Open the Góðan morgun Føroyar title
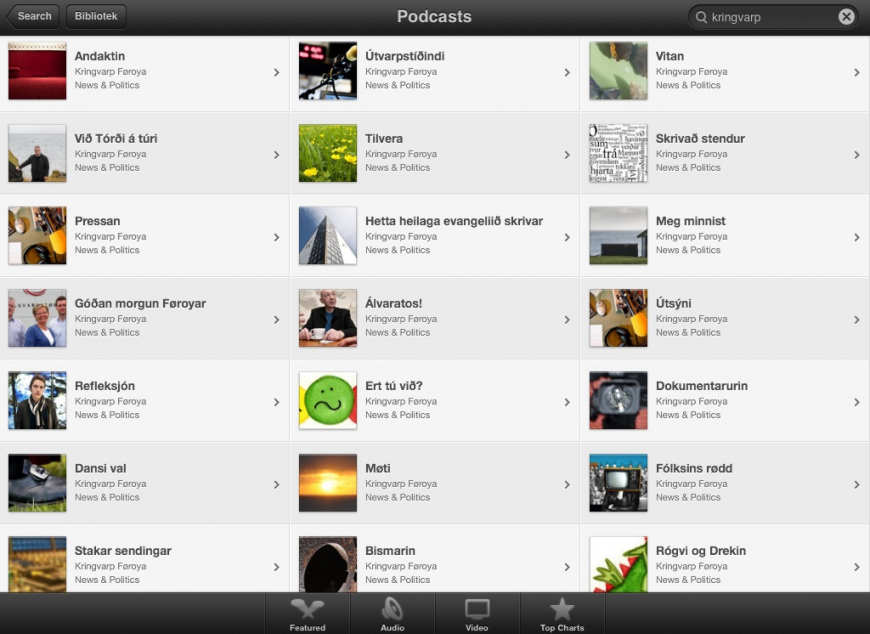 (140, 303)
